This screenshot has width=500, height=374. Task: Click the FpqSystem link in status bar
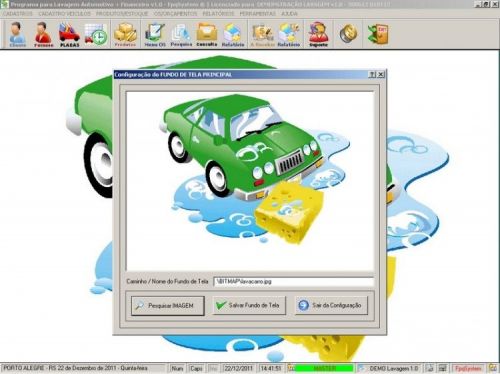tap(468, 368)
